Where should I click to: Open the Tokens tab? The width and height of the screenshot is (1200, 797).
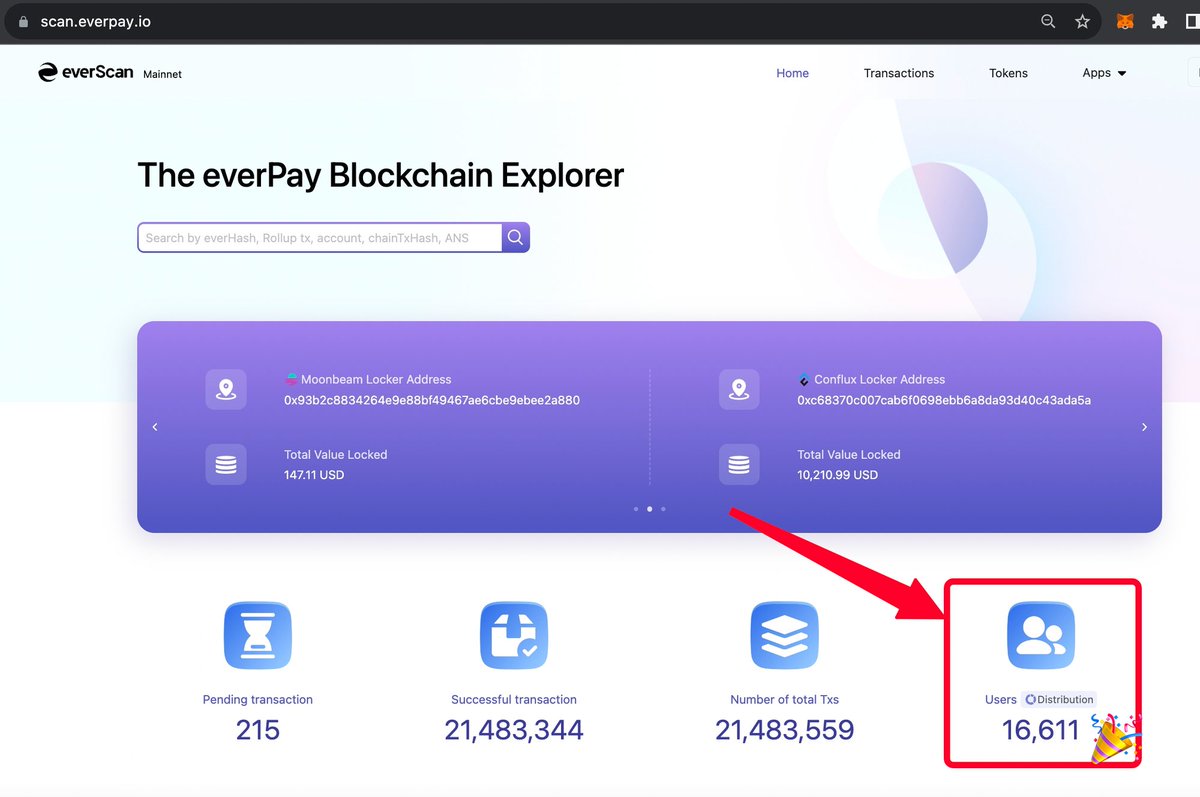1008,72
